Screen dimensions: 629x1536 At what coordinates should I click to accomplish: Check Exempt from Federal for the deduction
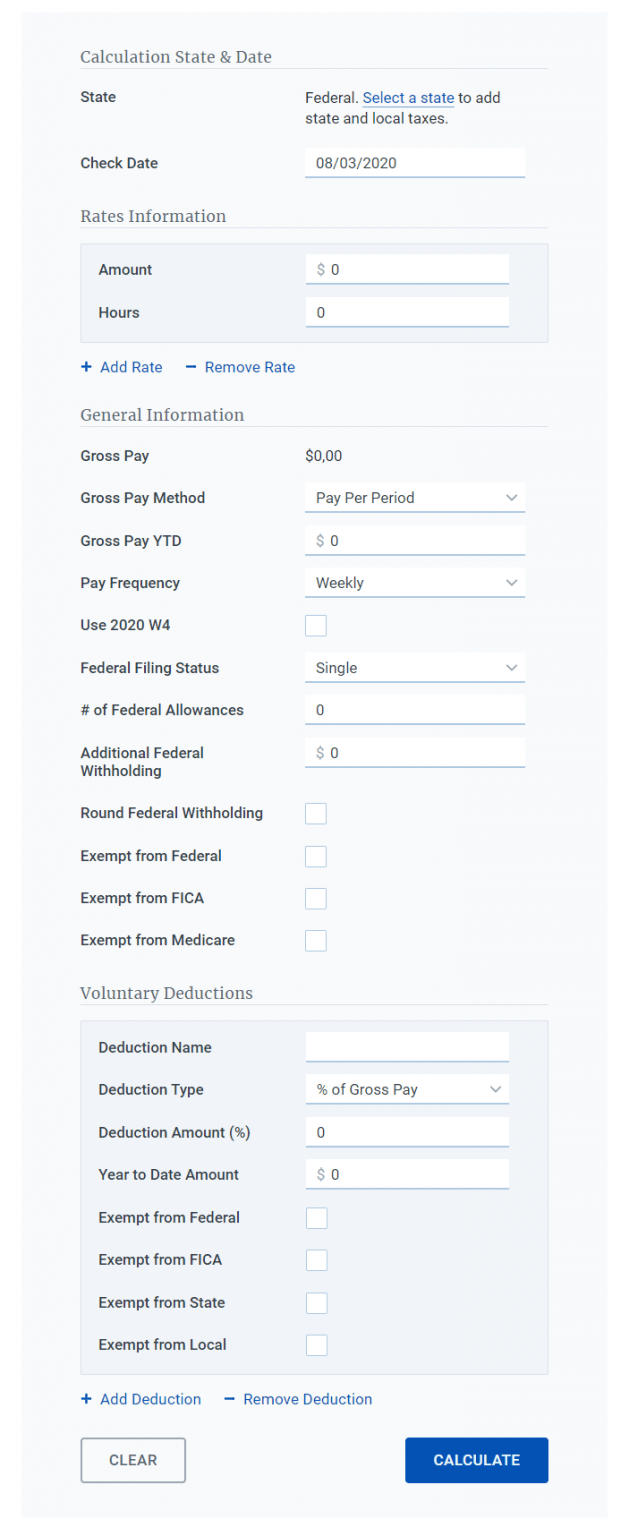[316, 1218]
